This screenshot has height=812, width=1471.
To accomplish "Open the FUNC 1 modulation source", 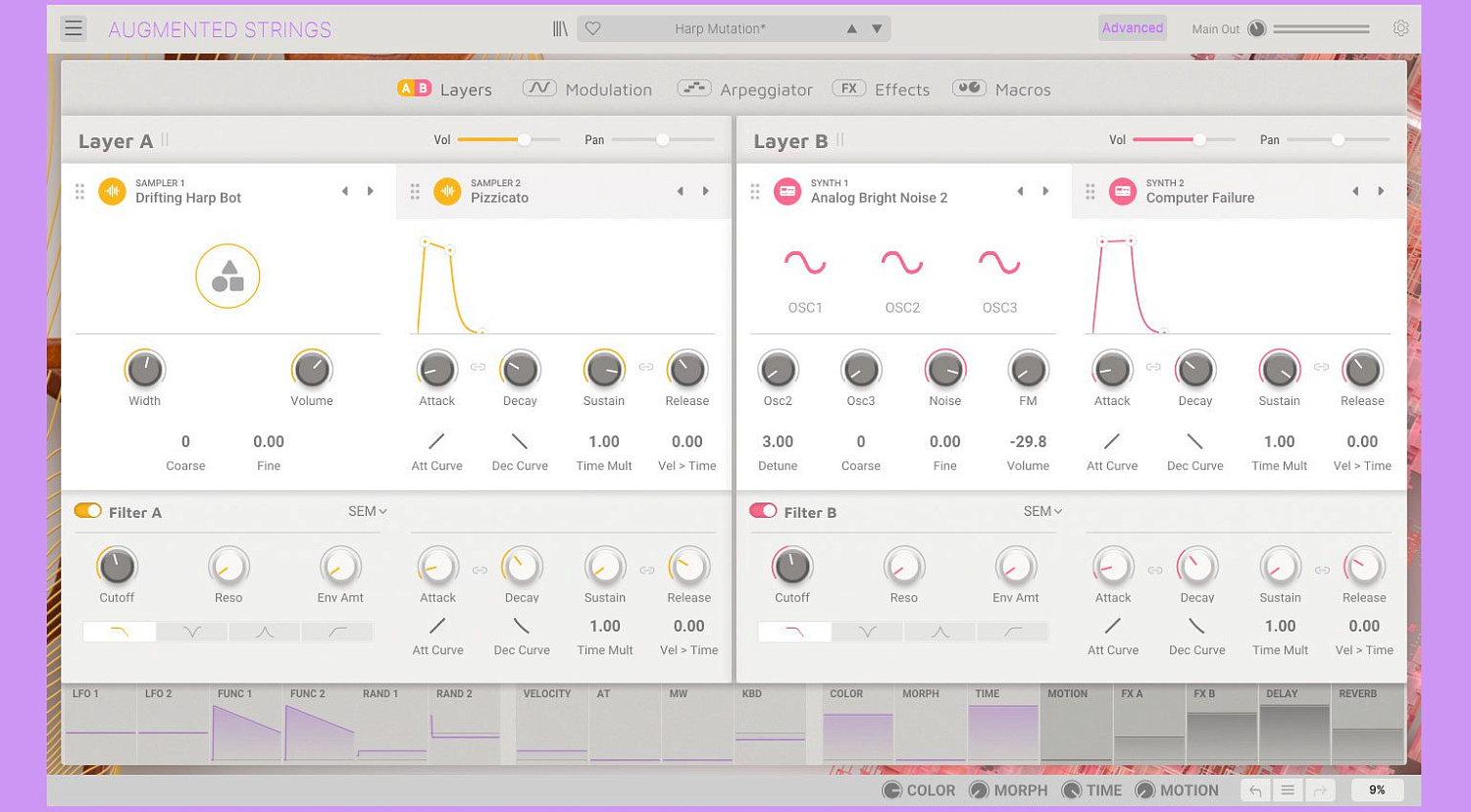I will pyautogui.click(x=247, y=724).
